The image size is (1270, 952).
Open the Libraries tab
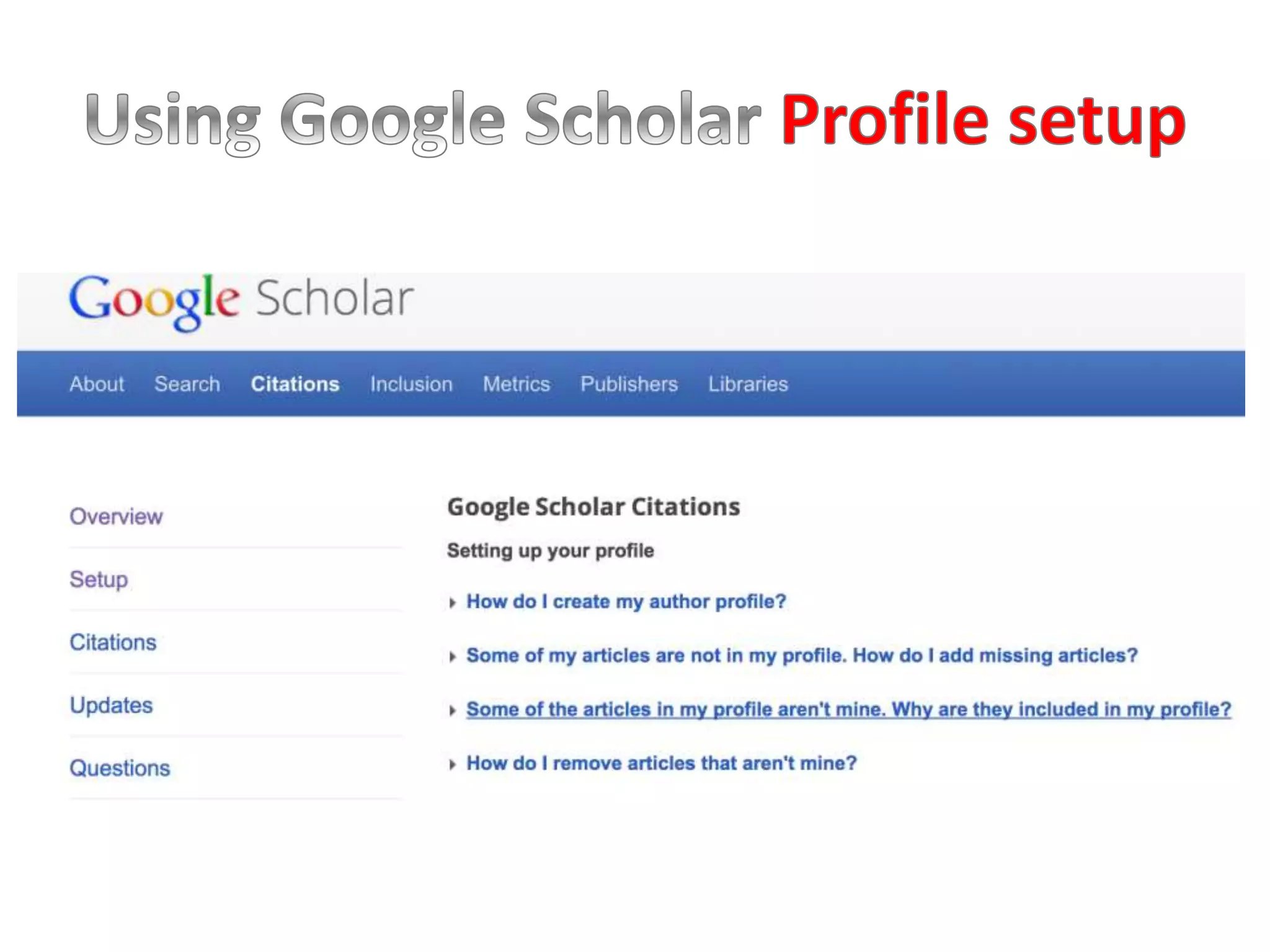pyautogui.click(x=748, y=384)
